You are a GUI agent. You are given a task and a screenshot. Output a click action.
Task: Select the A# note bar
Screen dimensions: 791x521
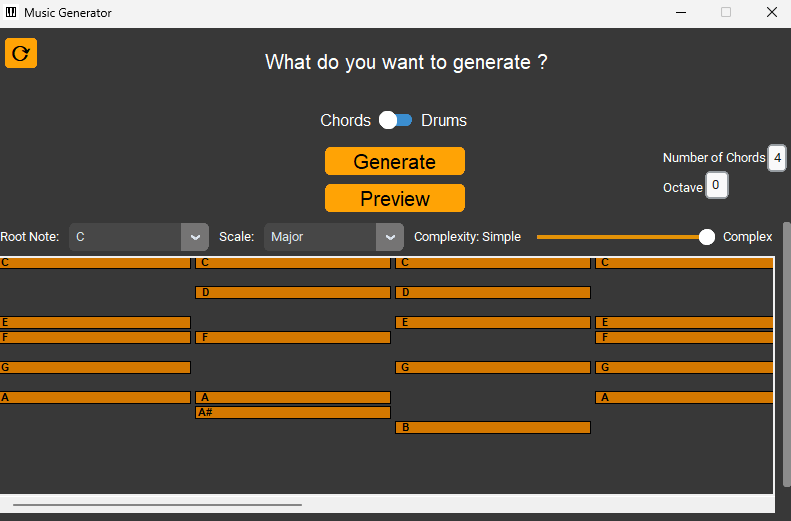point(293,413)
